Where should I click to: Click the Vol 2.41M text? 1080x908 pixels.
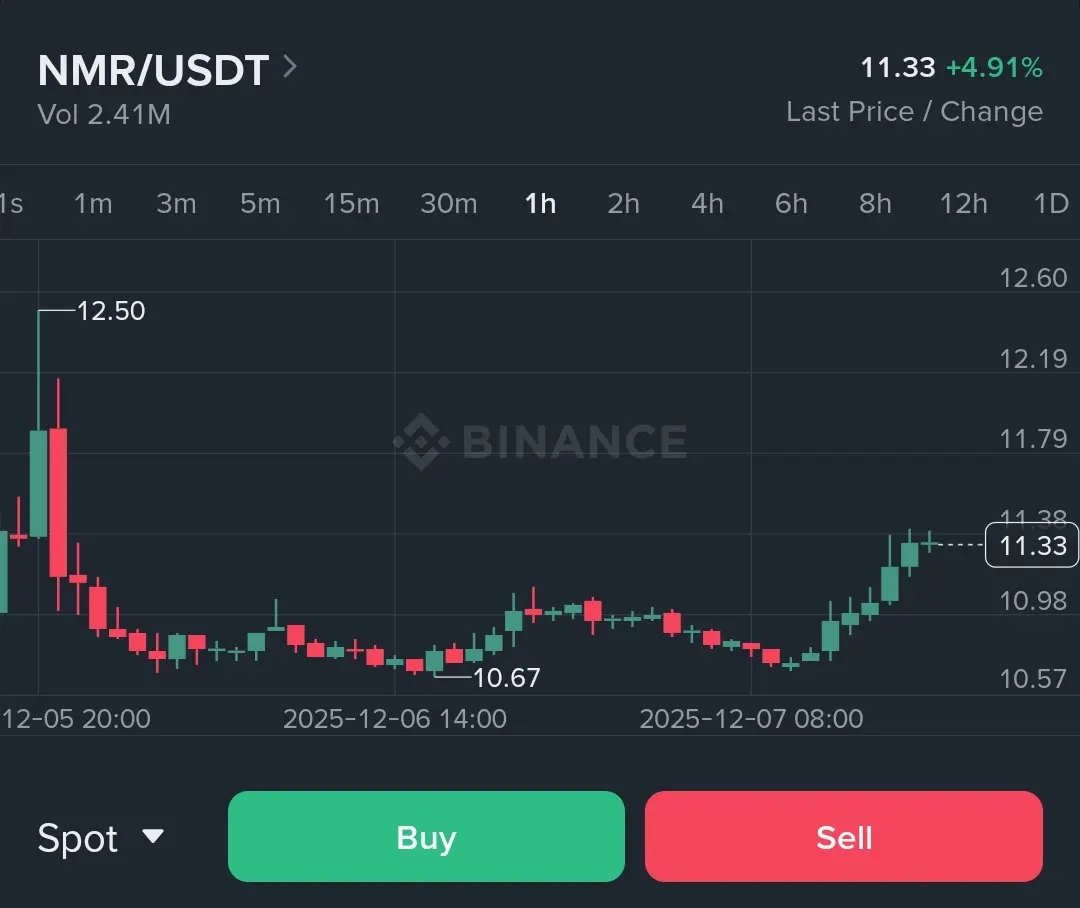tap(104, 114)
